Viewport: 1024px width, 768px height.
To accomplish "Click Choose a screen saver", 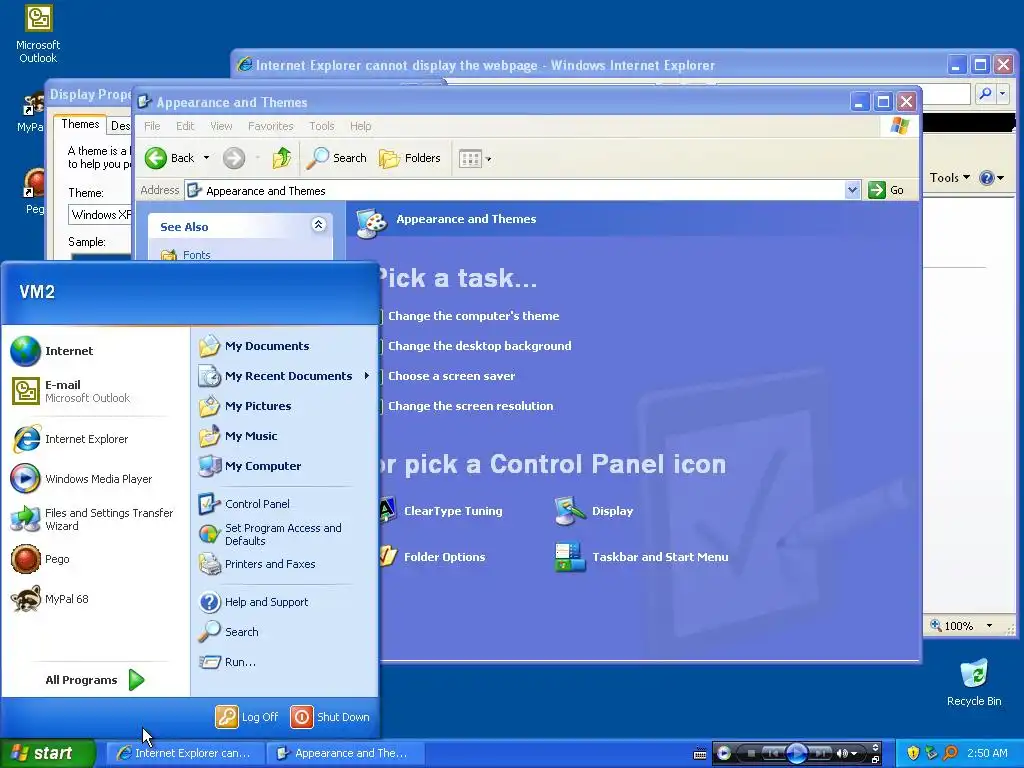I will click(x=451, y=376).
